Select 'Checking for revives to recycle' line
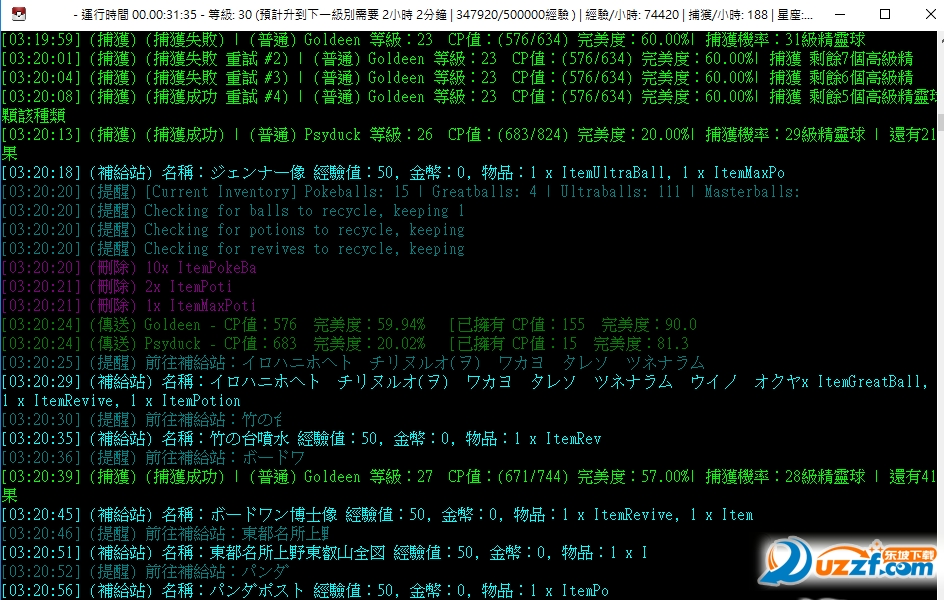The width and height of the screenshot is (944, 600). pos(233,249)
